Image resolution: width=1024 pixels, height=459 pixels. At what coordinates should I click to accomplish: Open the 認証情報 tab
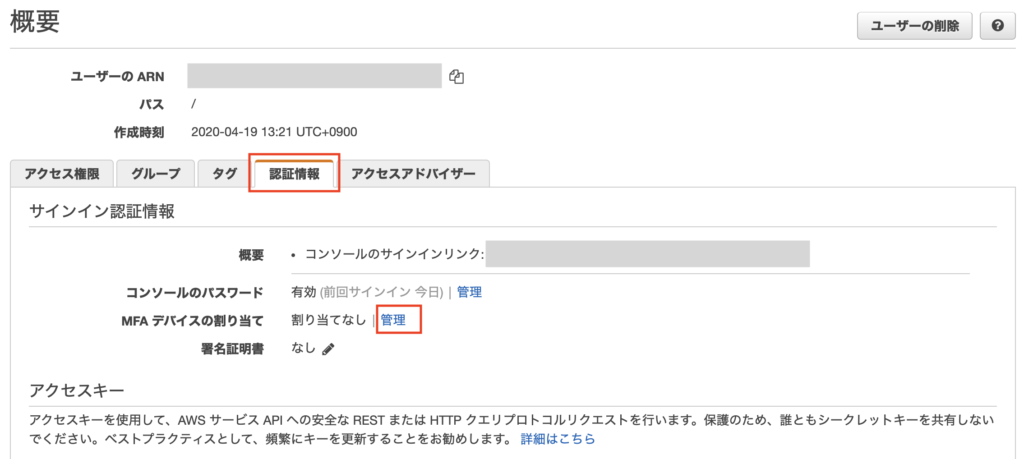tap(295, 173)
